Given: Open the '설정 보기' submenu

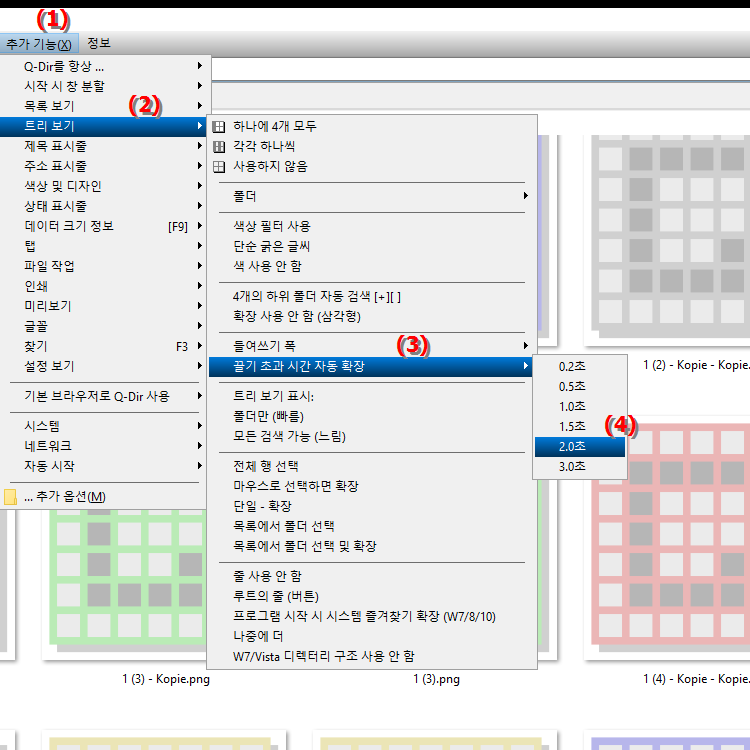Looking at the screenshot, I should click(x=103, y=367).
